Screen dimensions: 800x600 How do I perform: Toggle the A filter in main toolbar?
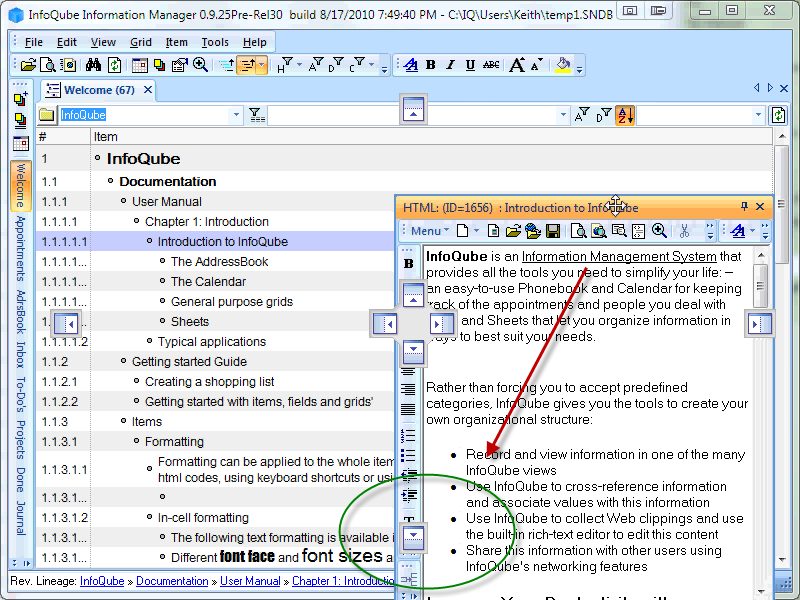[316, 65]
